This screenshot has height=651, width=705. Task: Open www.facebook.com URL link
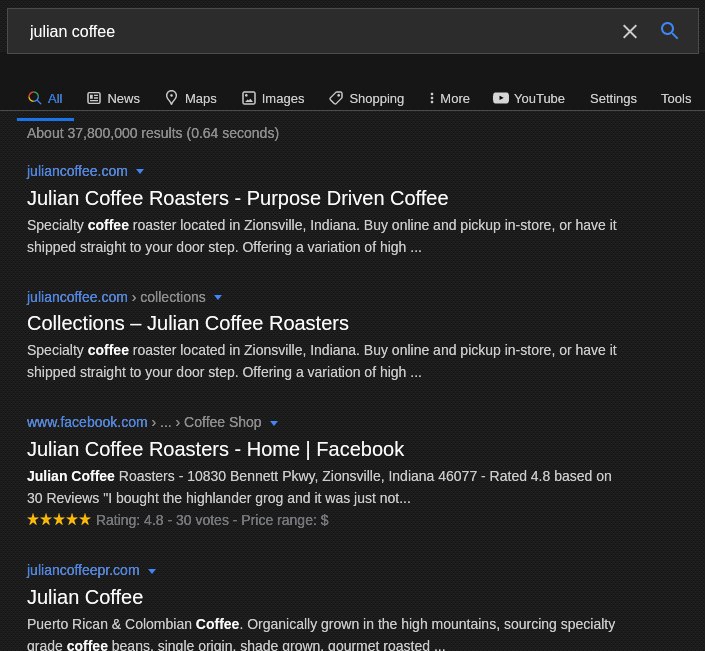click(x=87, y=422)
